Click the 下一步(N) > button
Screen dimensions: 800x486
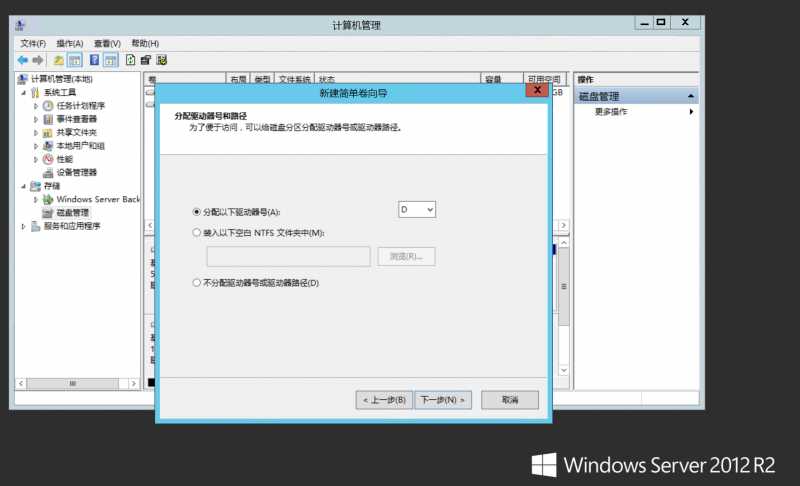coord(442,400)
